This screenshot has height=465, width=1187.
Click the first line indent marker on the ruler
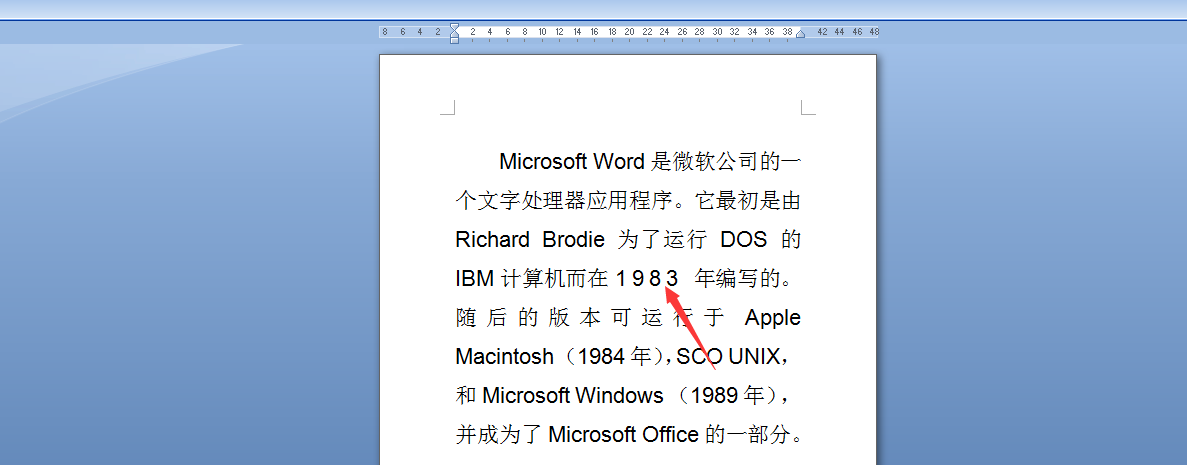point(454,27)
